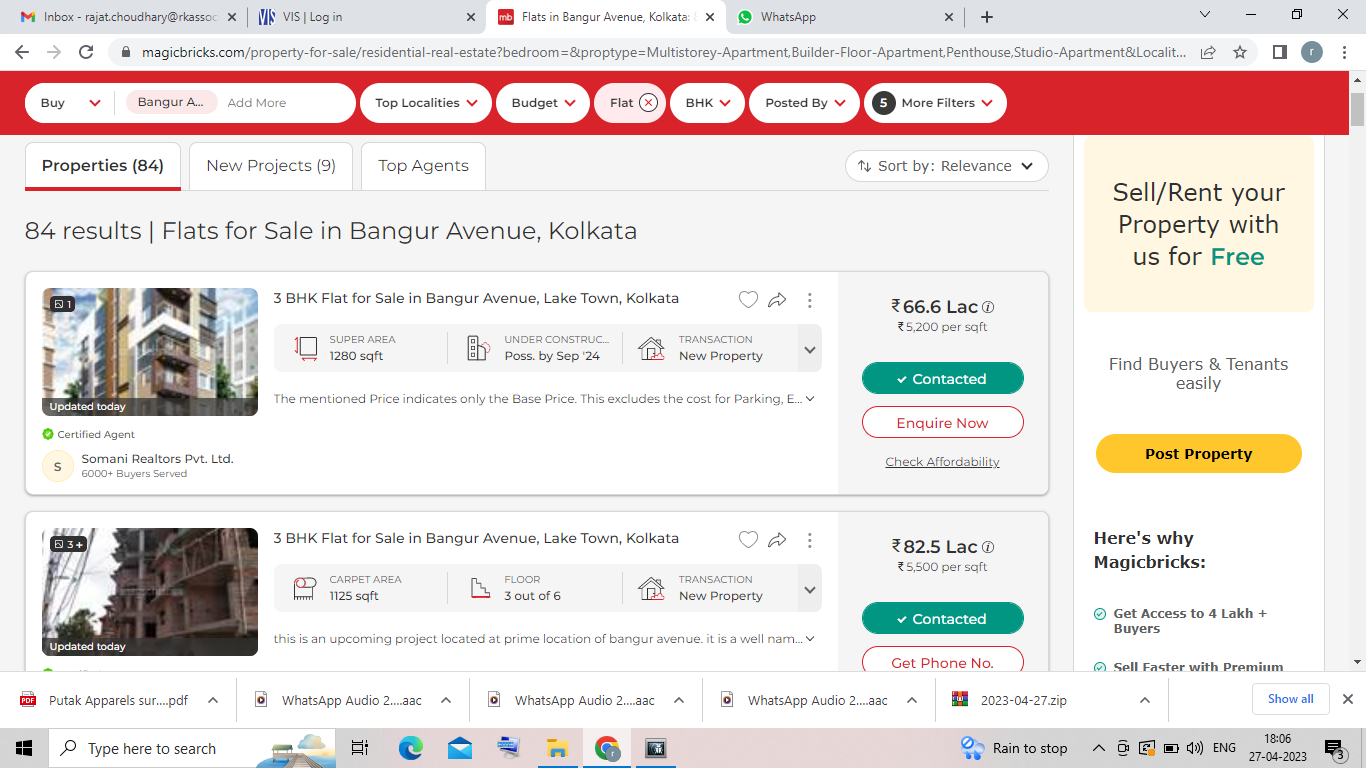Open File Explorer from taskbar

[557, 748]
